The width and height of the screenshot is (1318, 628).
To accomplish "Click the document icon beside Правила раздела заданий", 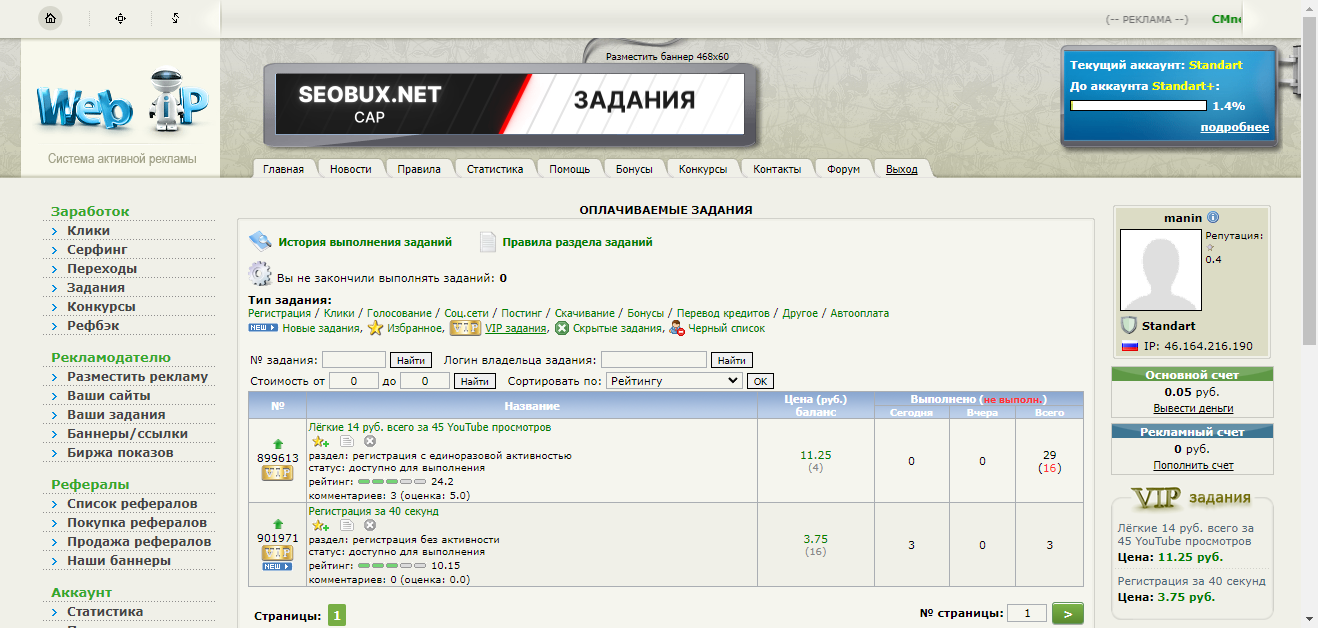I will [x=488, y=241].
